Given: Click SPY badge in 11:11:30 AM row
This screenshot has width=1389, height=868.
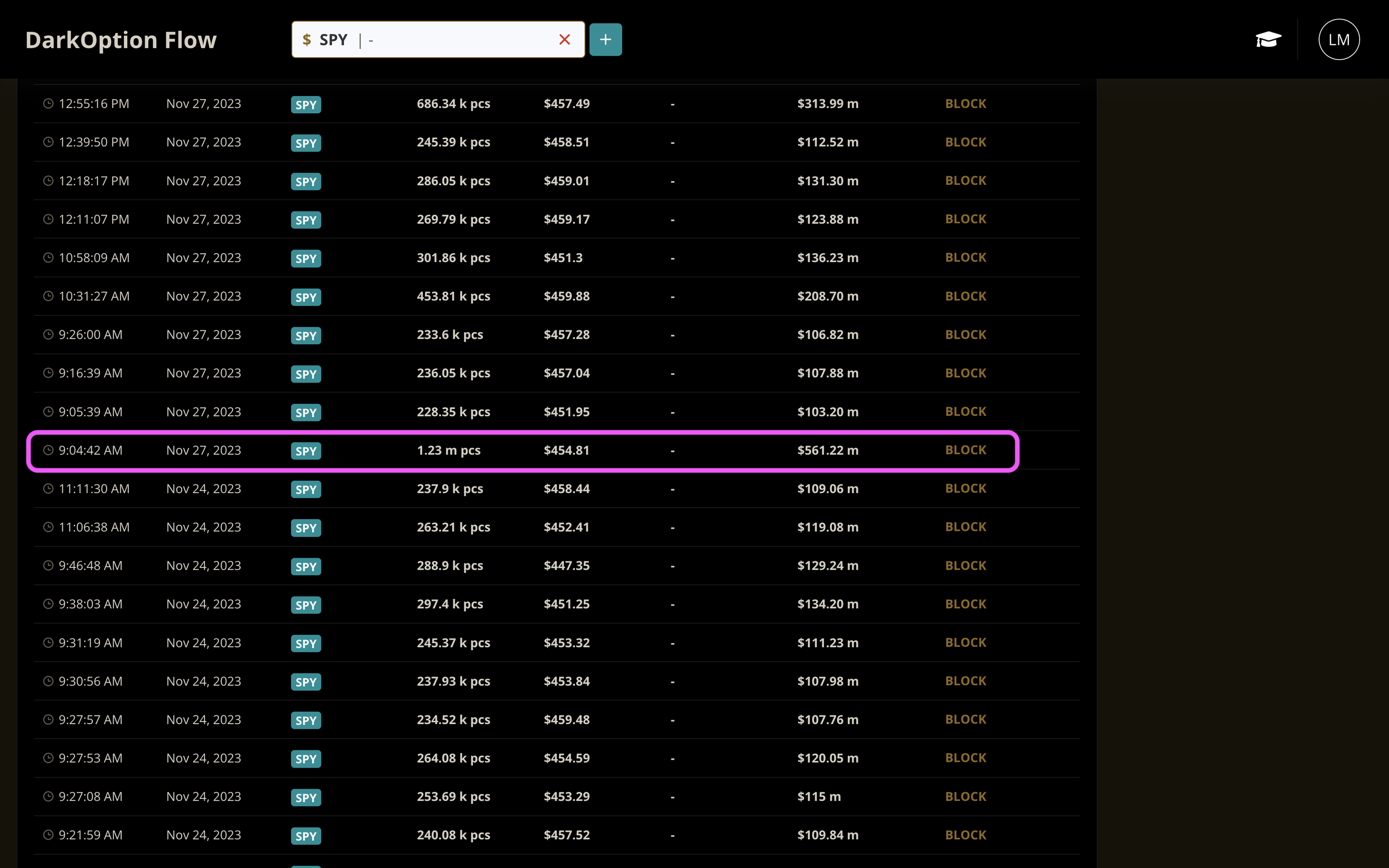Looking at the screenshot, I should pyautogui.click(x=306, y=490).
